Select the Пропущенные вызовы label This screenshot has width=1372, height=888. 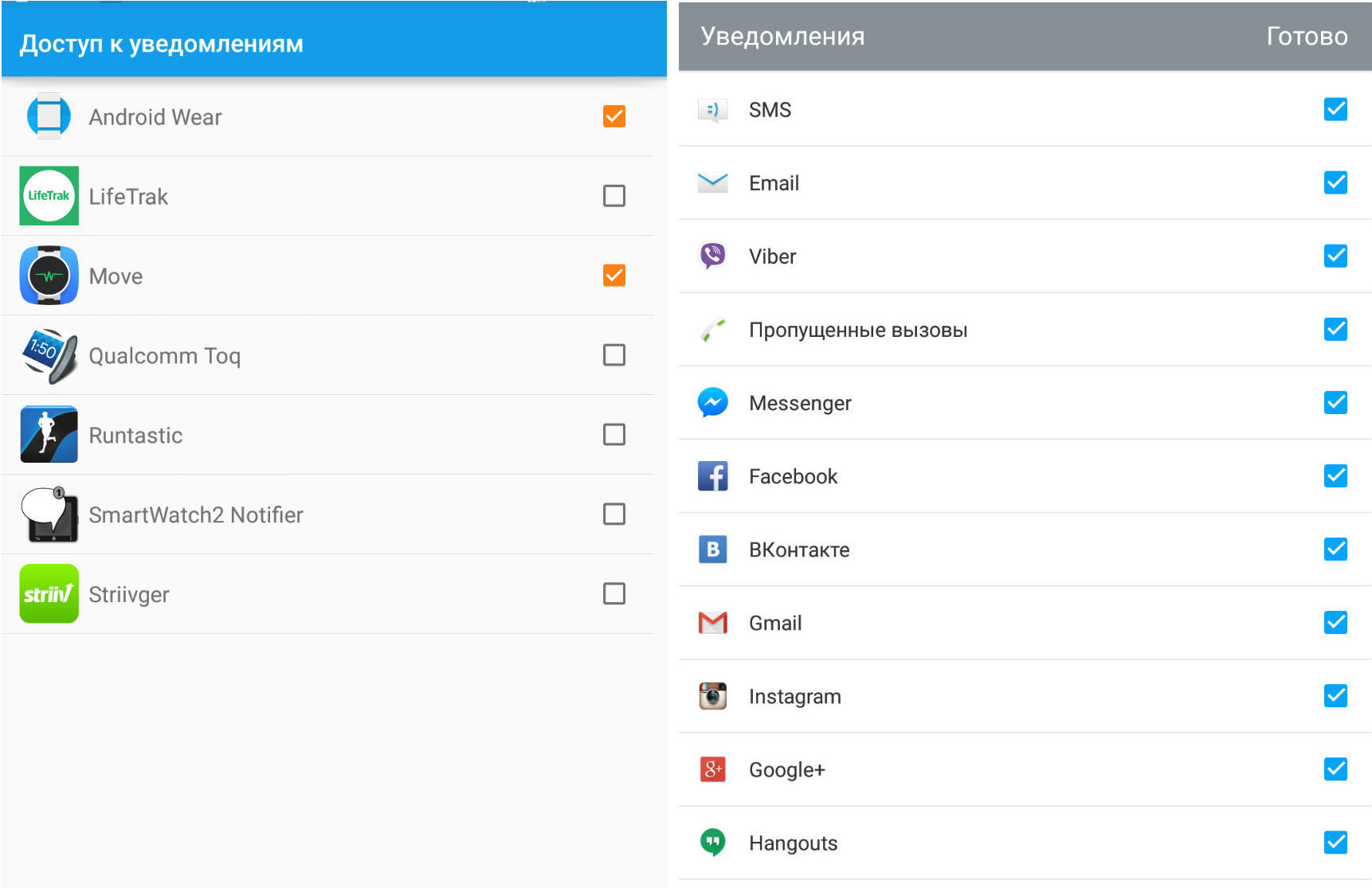tap(858, 330)
